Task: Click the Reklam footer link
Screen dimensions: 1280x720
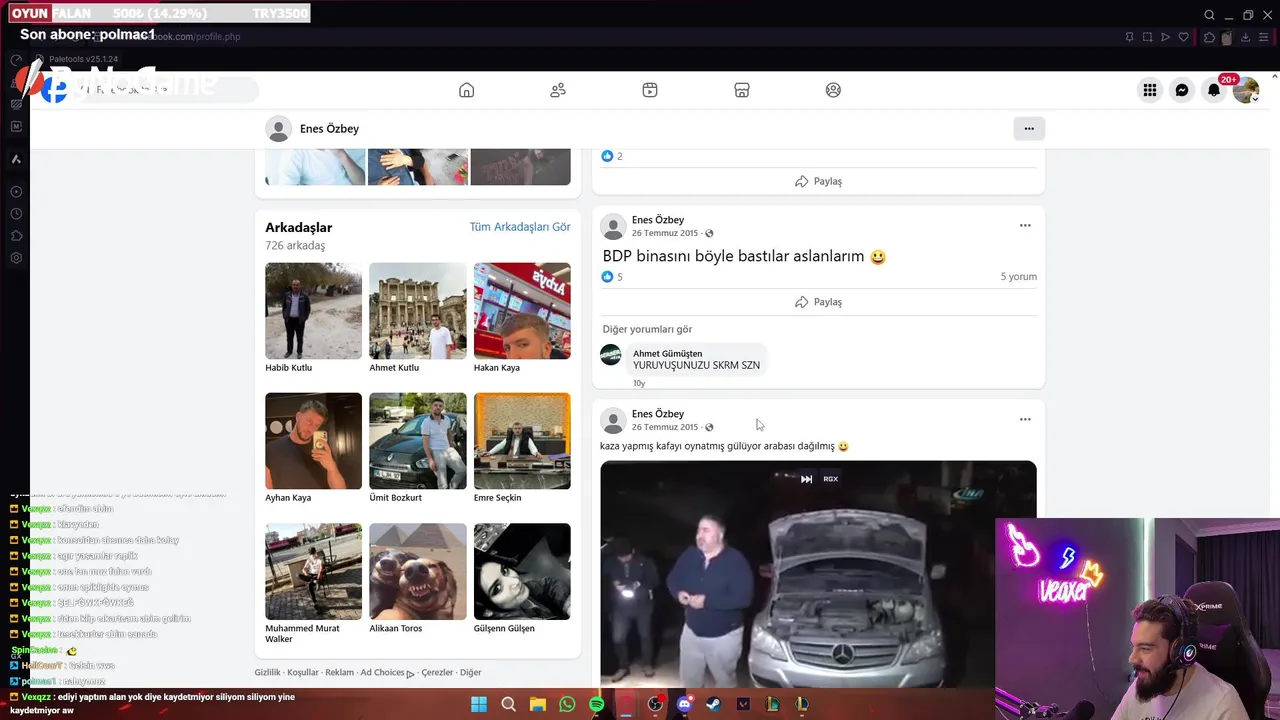Action: pyautogui.click(x=339, y=673)
